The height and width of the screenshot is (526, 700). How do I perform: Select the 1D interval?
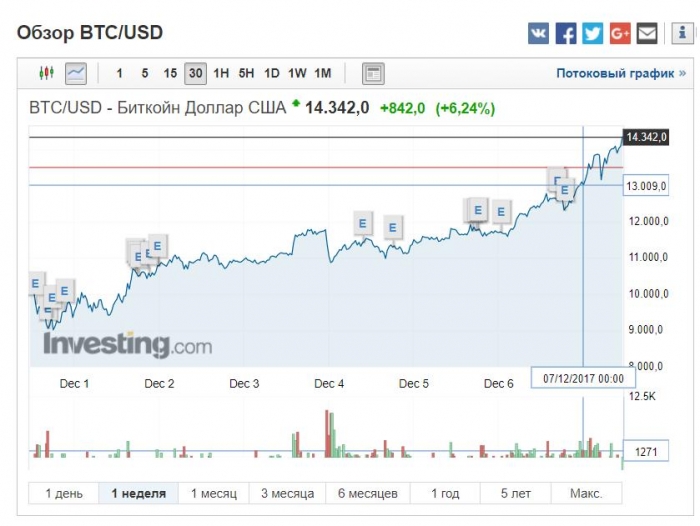(271, 73)
